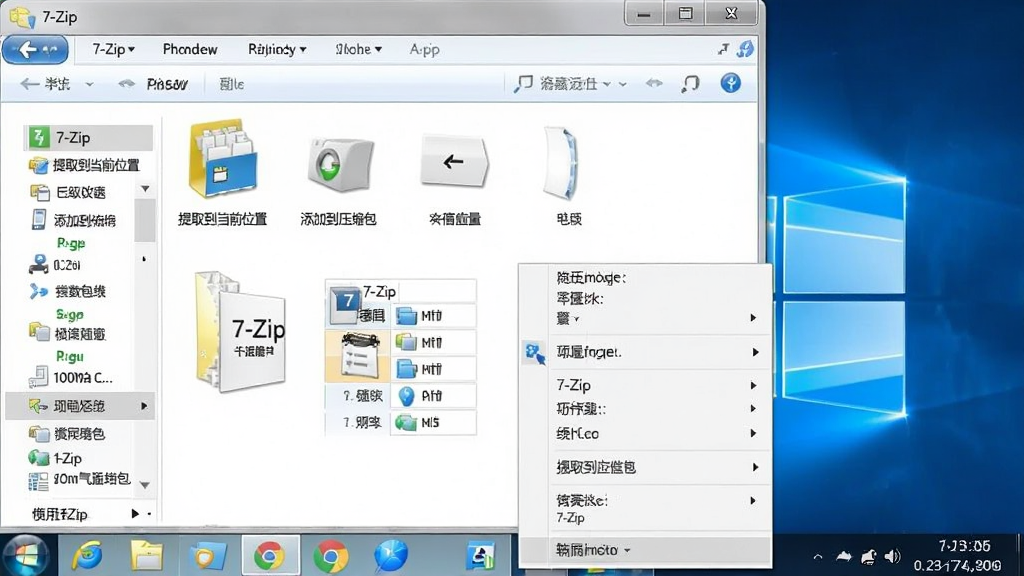Select sidebar item 1-Zip
The height and width of the screenshot is (576, 1024).
click(x=56, y=458)
